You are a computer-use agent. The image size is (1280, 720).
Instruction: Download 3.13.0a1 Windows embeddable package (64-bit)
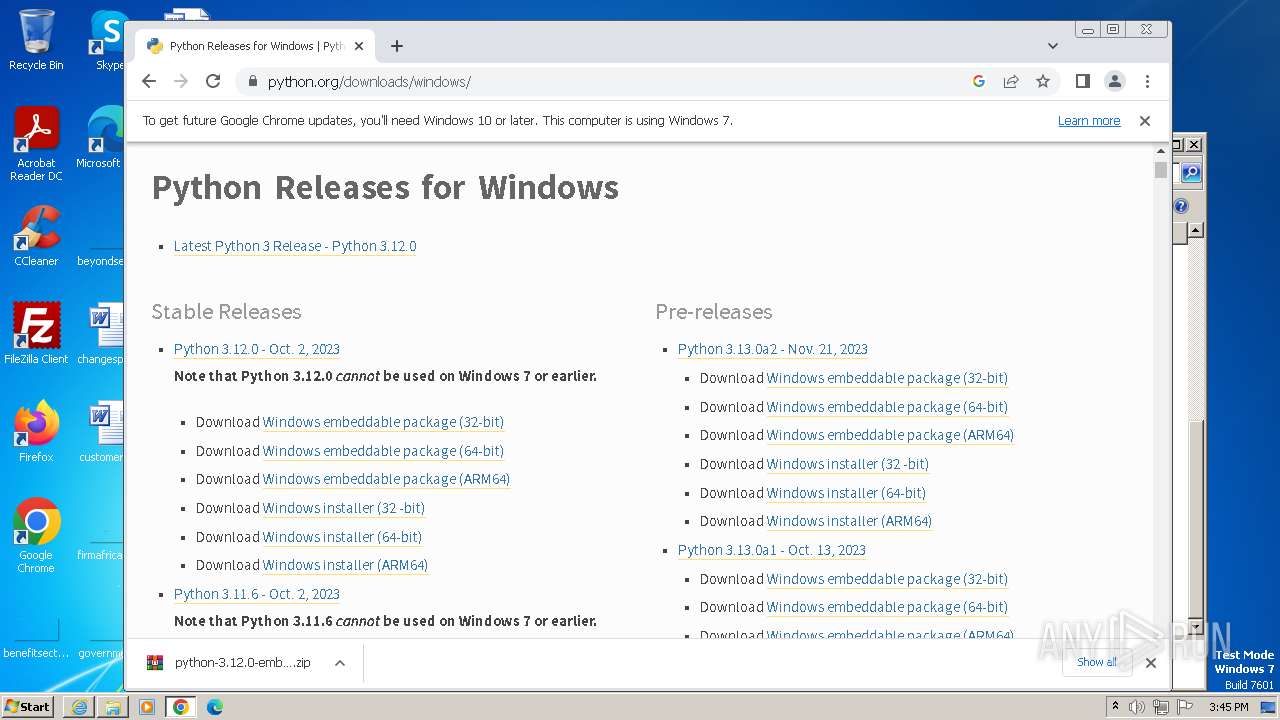[x=887, y=607]
